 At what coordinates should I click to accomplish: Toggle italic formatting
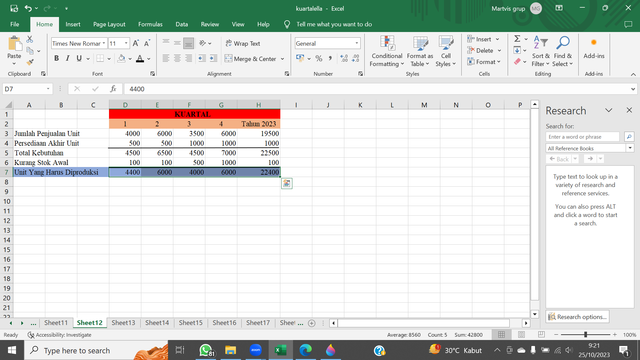point(67,58)
